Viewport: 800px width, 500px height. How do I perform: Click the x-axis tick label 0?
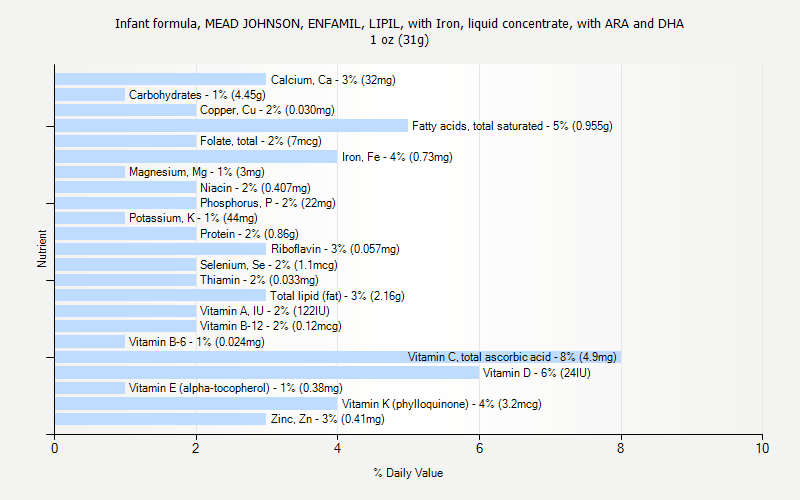(x=55, y=448)
